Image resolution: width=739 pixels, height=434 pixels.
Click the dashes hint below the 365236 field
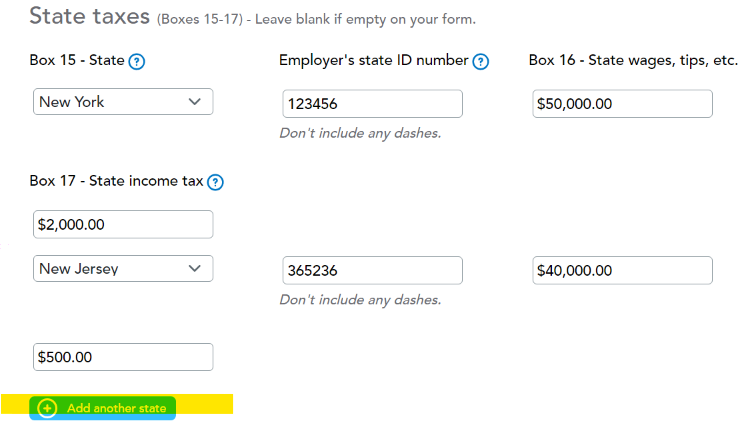pos(360,299)
